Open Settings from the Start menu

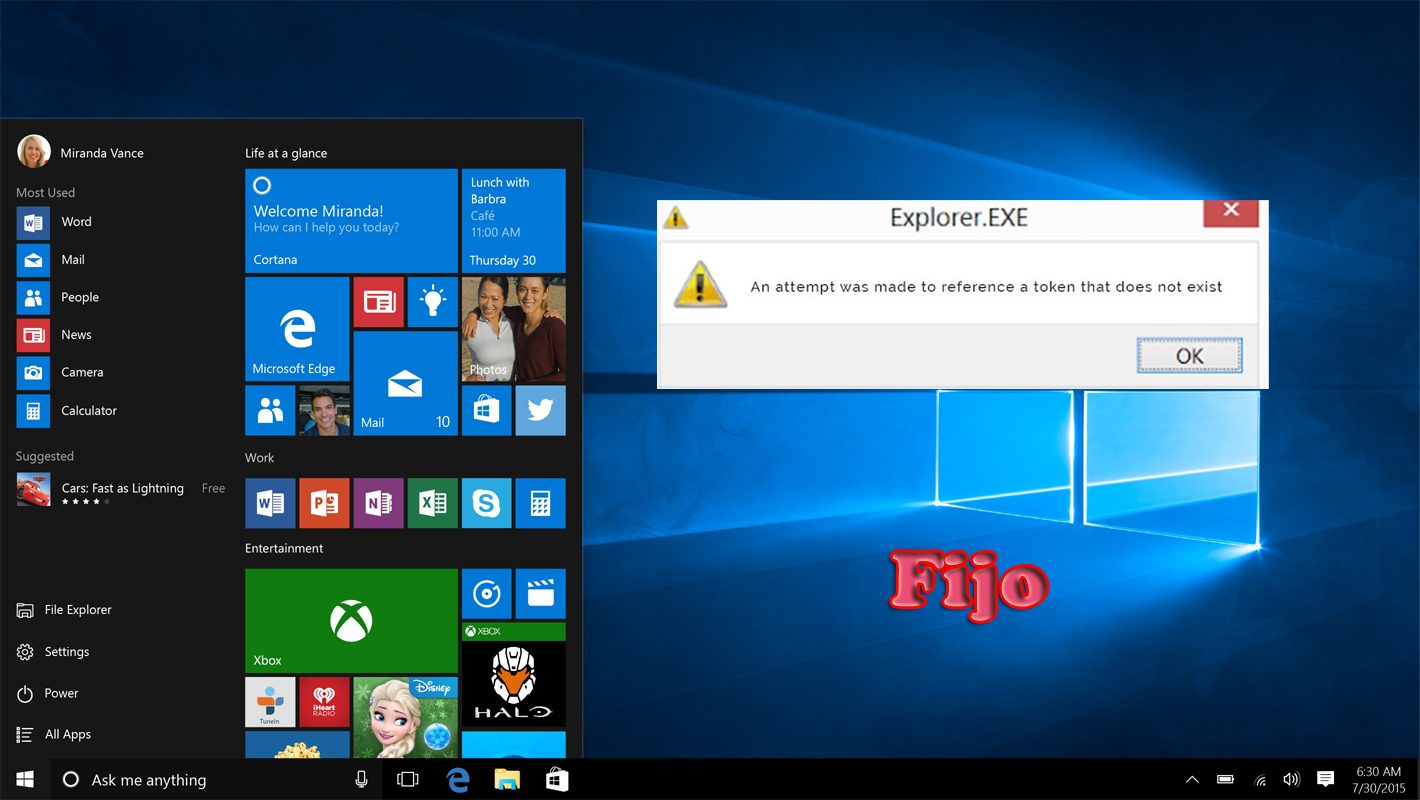point(66,652)
